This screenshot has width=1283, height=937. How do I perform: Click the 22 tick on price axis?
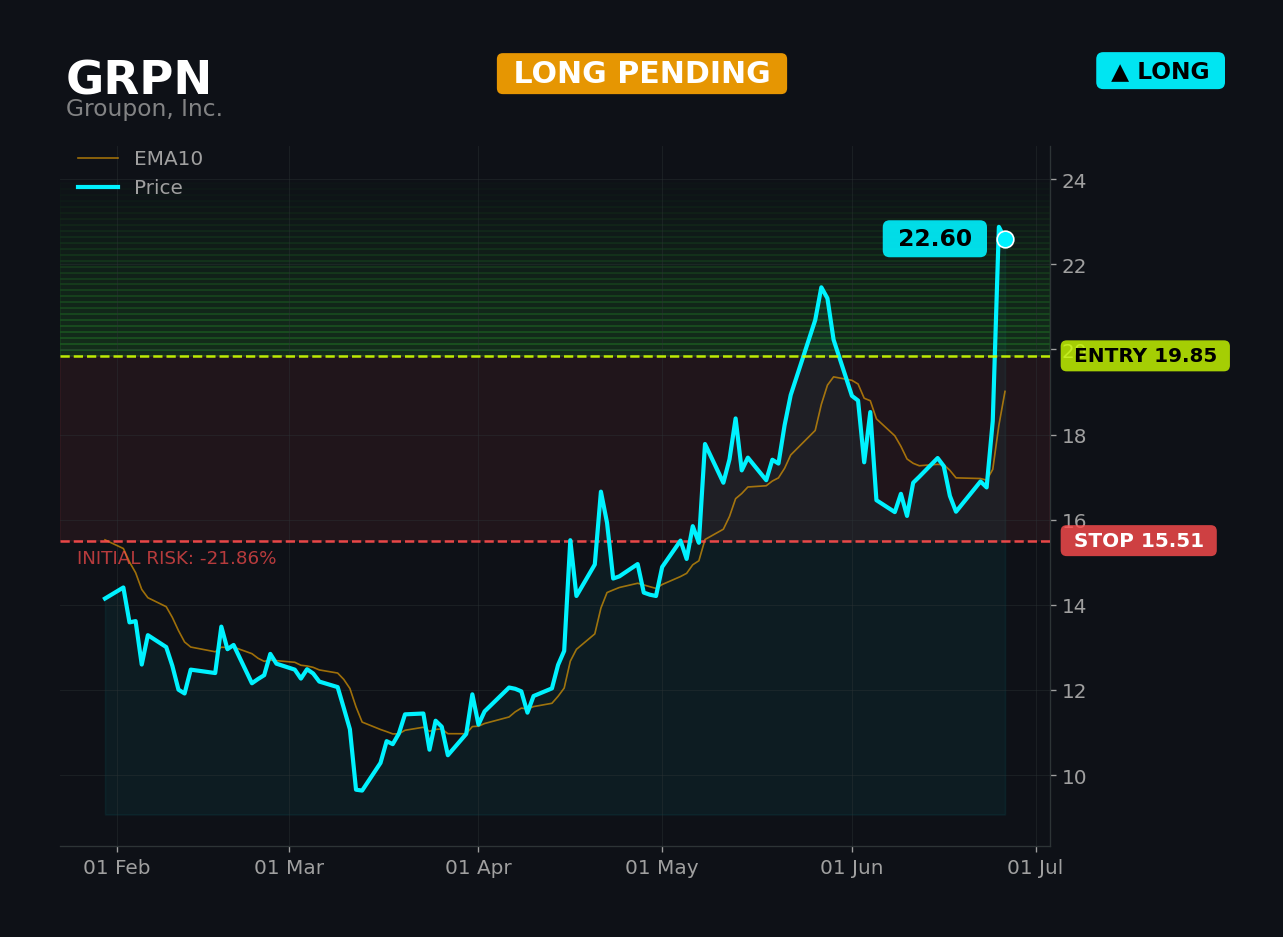[1074, 266]
